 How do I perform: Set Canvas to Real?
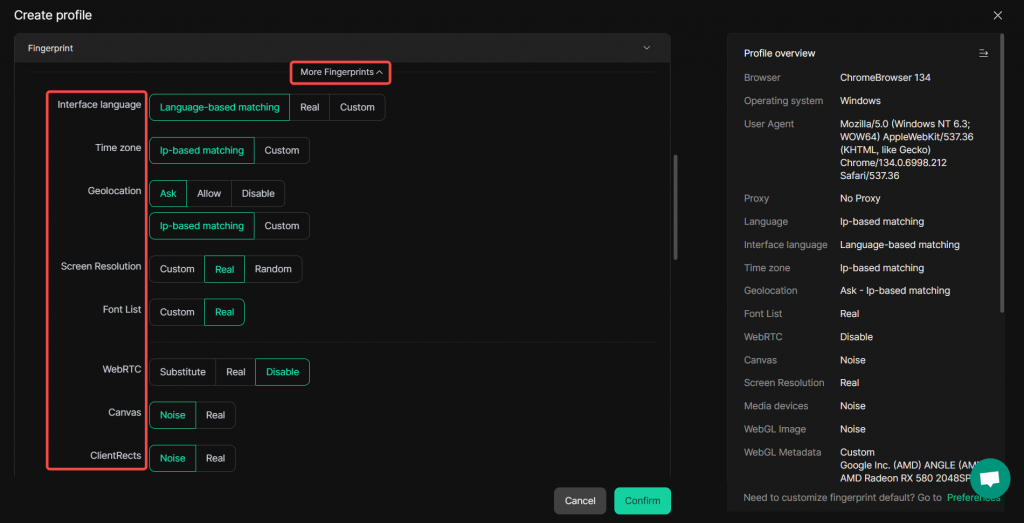(x=215, y=415)
